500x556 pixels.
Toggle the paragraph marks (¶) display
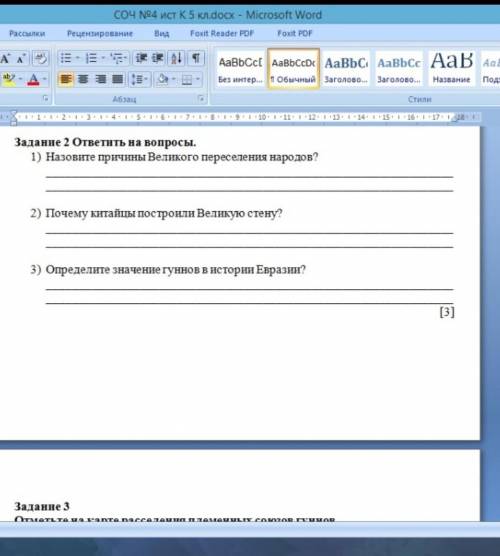point(196,58)
